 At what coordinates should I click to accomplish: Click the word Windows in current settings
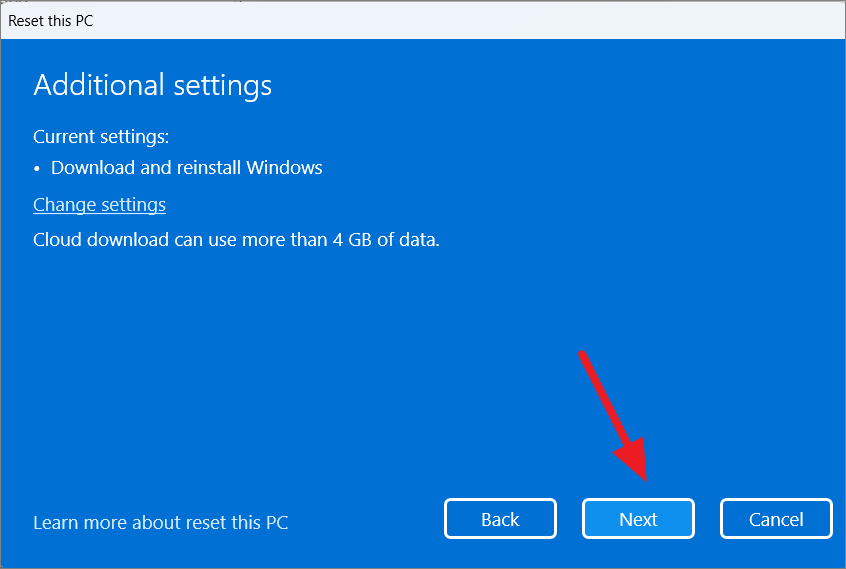click(284, 168)
